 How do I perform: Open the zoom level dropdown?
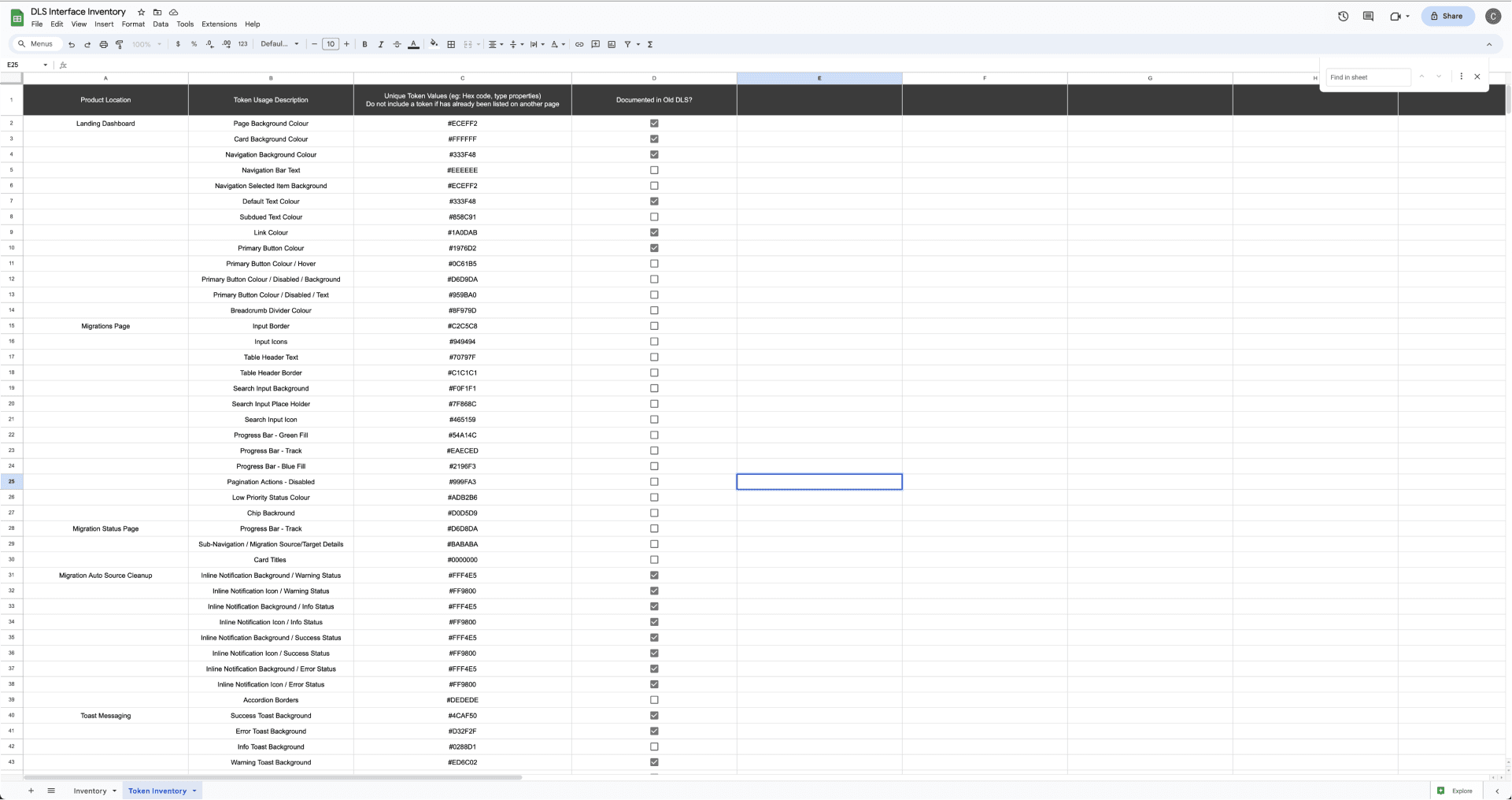point(146,45)
